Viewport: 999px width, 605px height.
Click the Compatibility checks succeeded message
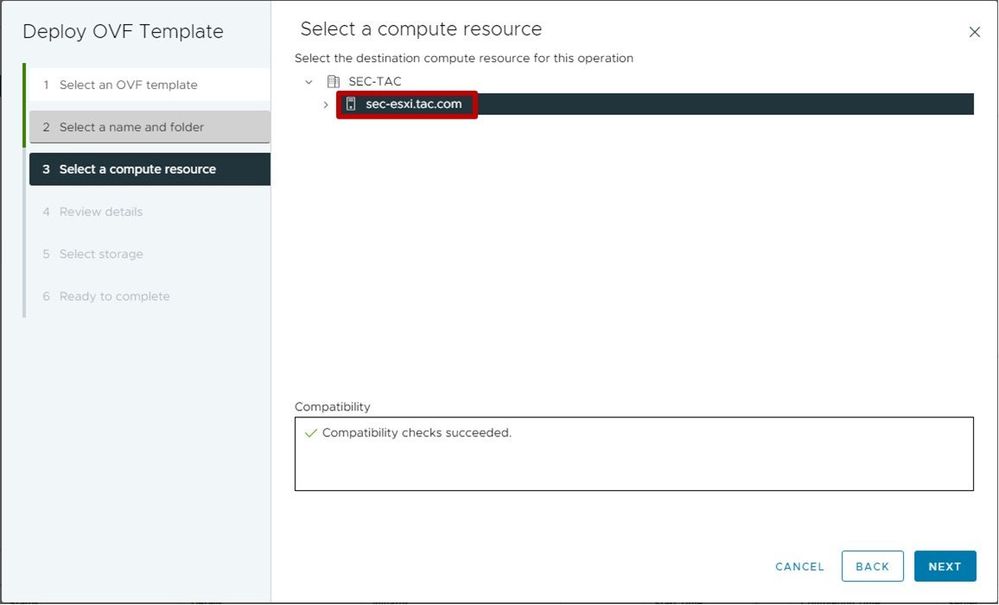coord(417,432)
